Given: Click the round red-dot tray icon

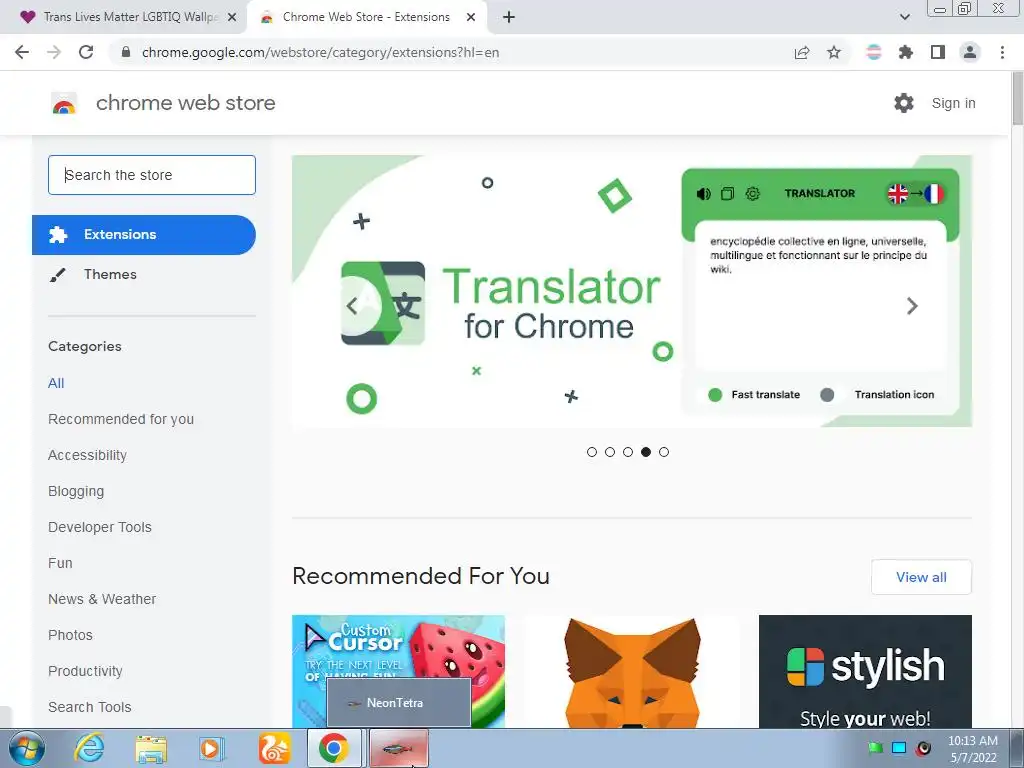Looking at the screenshot, I should point(923,748).
